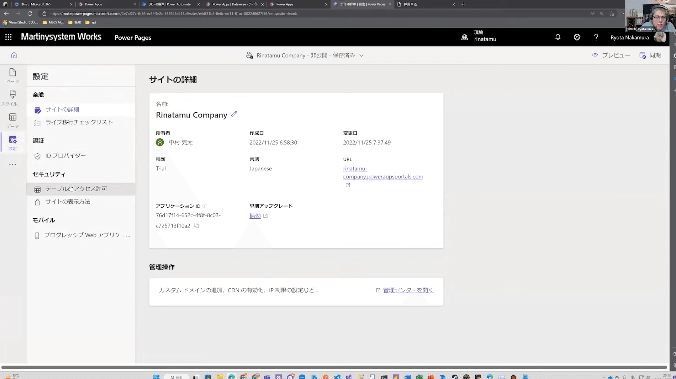
Task: Open the more options ellipsis in left rail
Action: [x=13, y=164]
